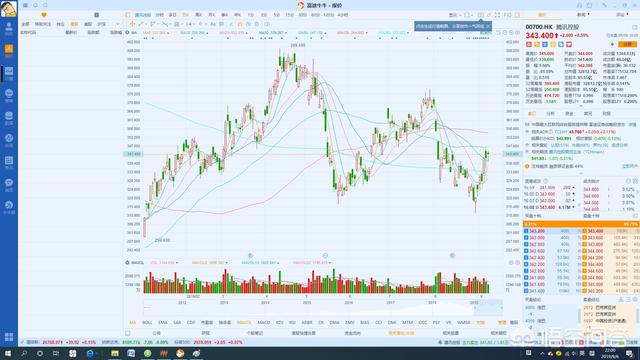Switch to the MACD indicator tab
The image size is (640, 360).
coord(264,322)
